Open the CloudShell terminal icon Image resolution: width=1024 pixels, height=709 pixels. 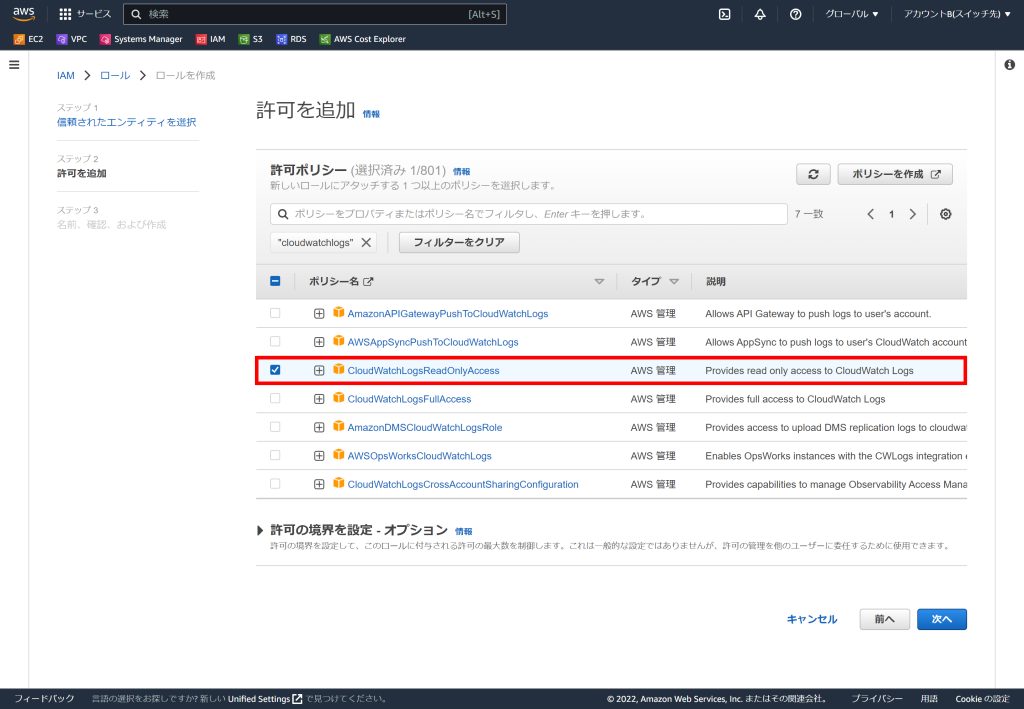coord(724,14)
